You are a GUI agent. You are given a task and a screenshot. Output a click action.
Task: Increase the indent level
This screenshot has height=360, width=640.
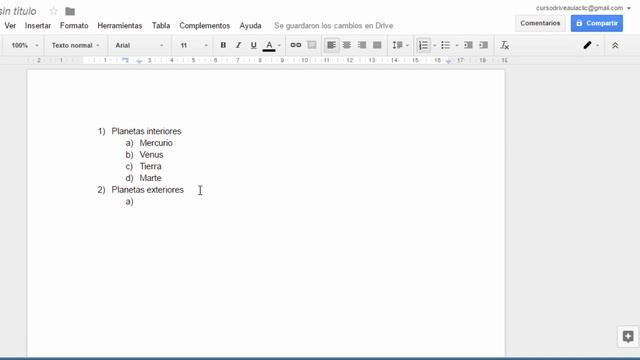coord(484,45)
